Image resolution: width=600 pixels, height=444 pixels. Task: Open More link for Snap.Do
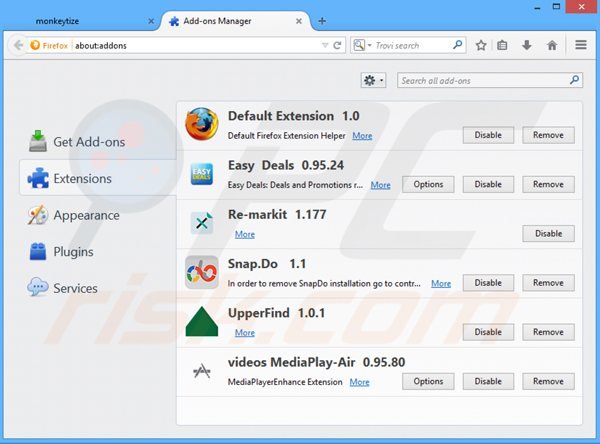coord(441,284)
